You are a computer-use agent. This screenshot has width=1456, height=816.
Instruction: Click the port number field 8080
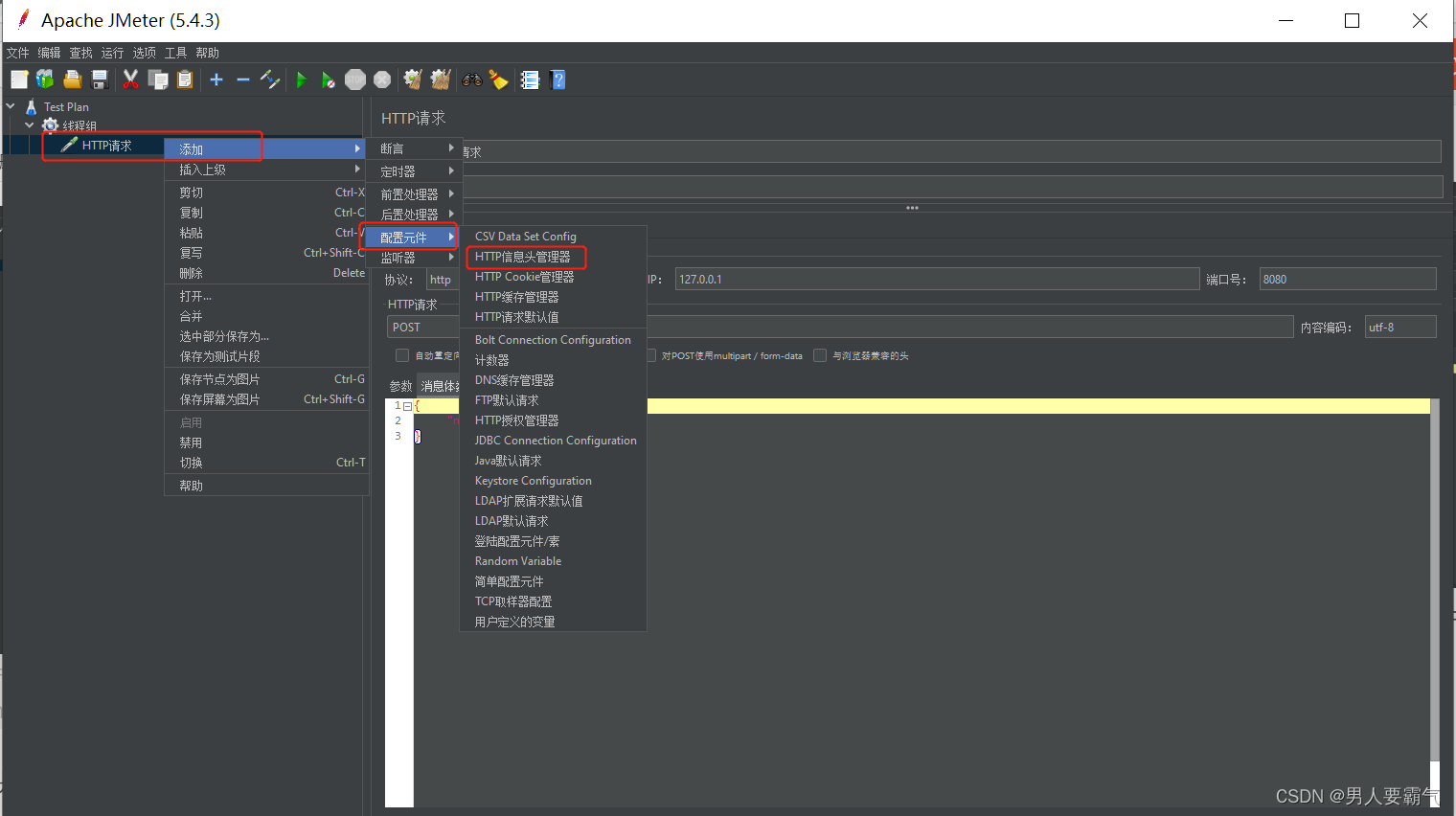(x=1348, y=279)
